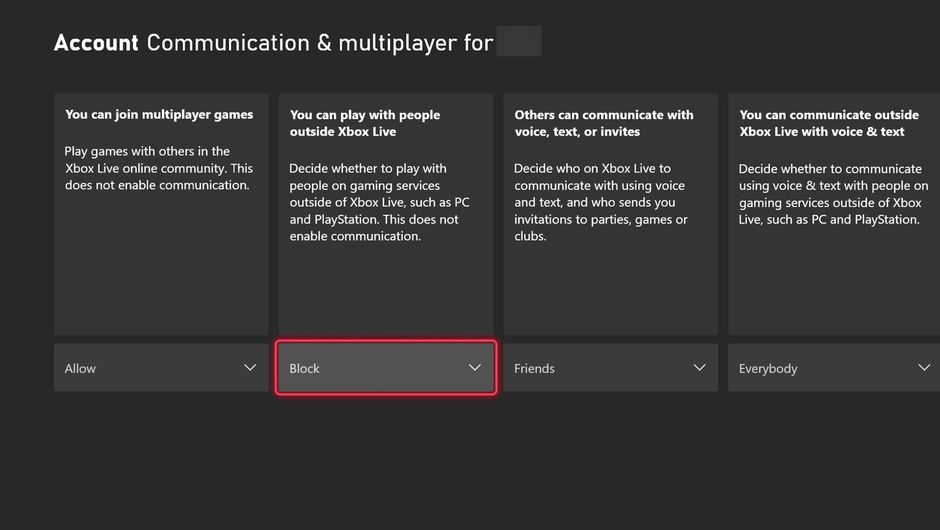Click the "Communication & multiplayer for" page title
Viewport: 940px width, 530px height.
point(320,43)
